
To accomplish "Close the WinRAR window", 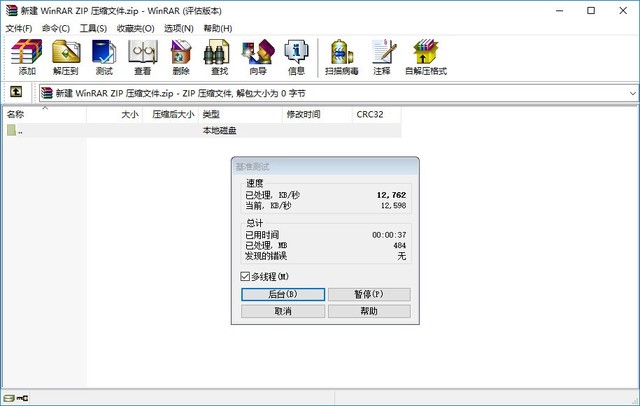I will 623,11.
